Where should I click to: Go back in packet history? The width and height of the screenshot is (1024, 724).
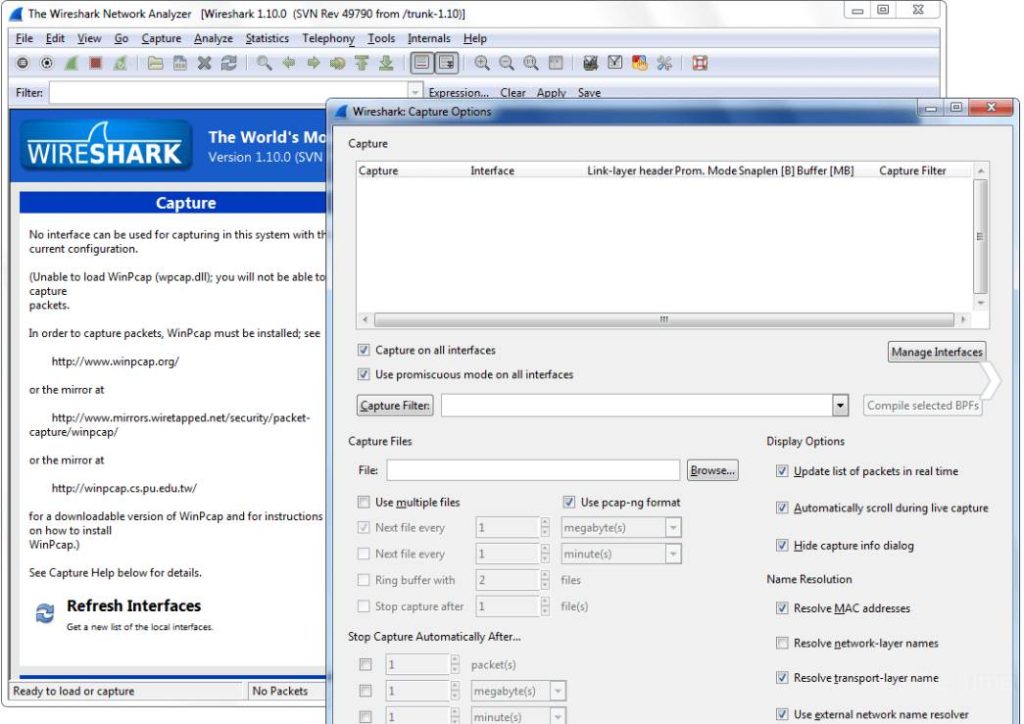point(288,63)
